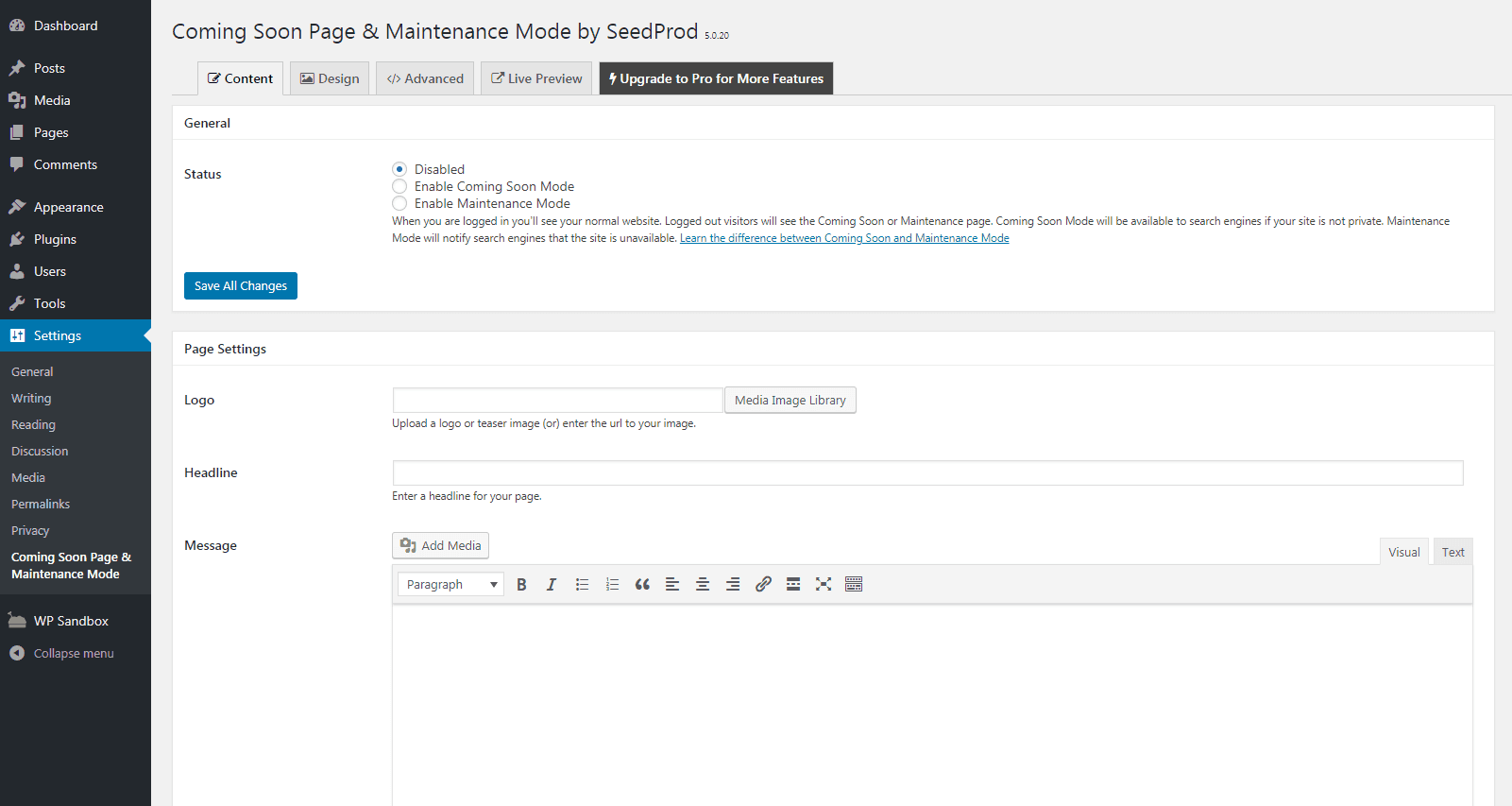Insert Read More tag
Image resolution: width=1512 pixels, height=806 pixels.
[793, 584]
